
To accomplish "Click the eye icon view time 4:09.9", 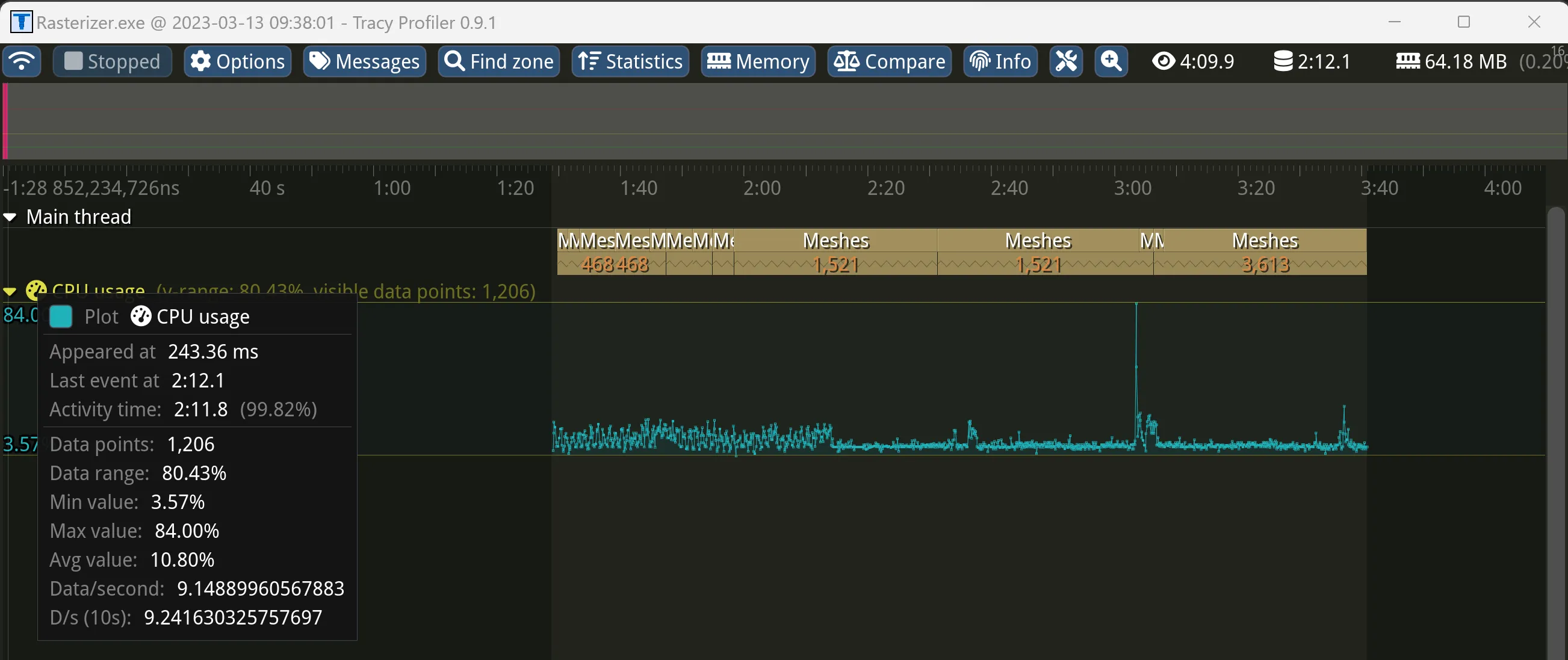I will [1193, 61].
